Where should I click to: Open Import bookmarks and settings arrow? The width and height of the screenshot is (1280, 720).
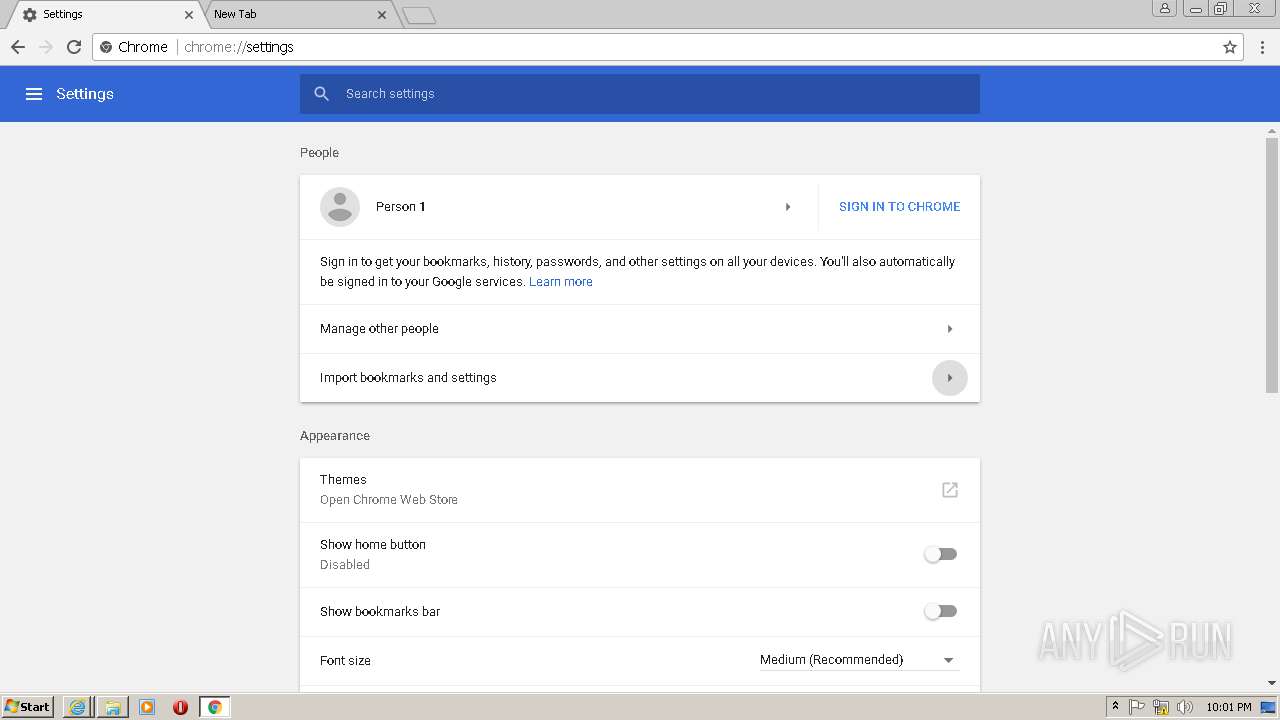click(x=950, y=378)
